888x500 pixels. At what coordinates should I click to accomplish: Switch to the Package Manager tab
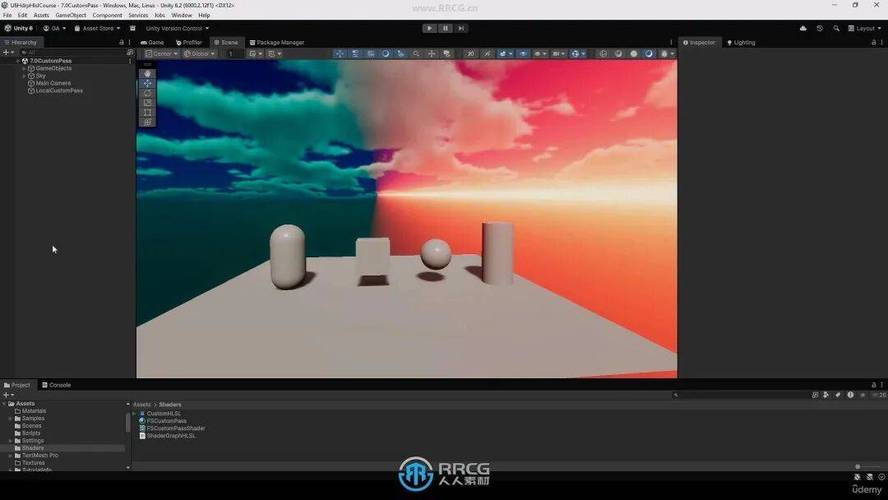pyautogui.click(x=277, y=42)
